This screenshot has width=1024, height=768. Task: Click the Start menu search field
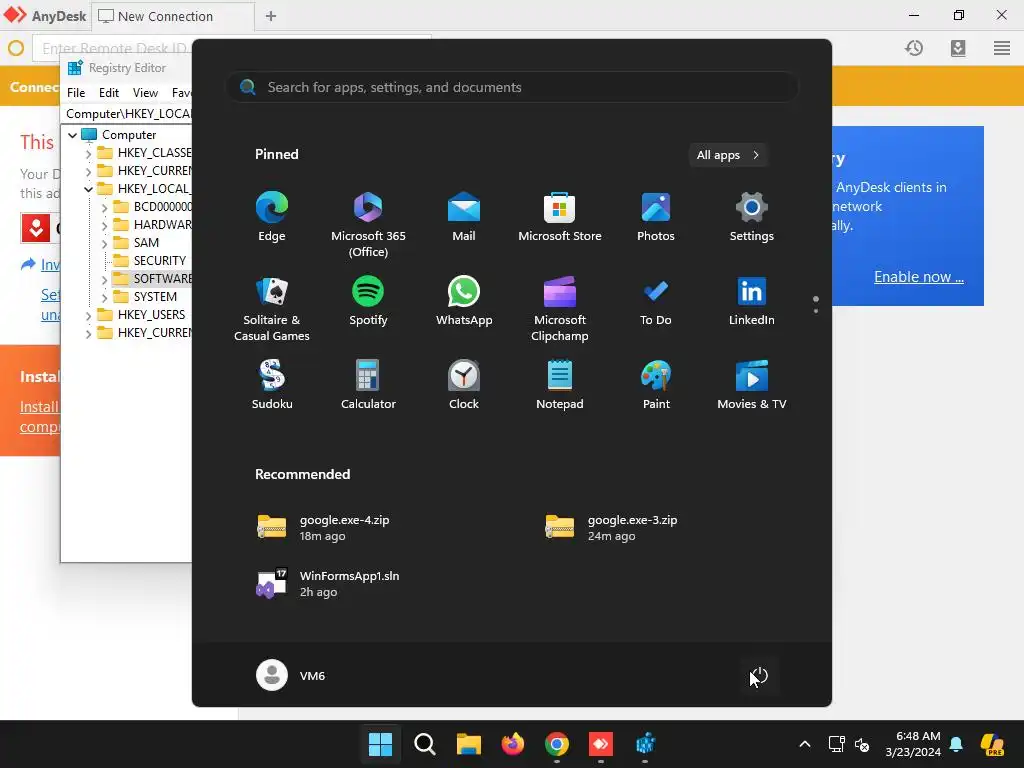(x=513, y=88)
